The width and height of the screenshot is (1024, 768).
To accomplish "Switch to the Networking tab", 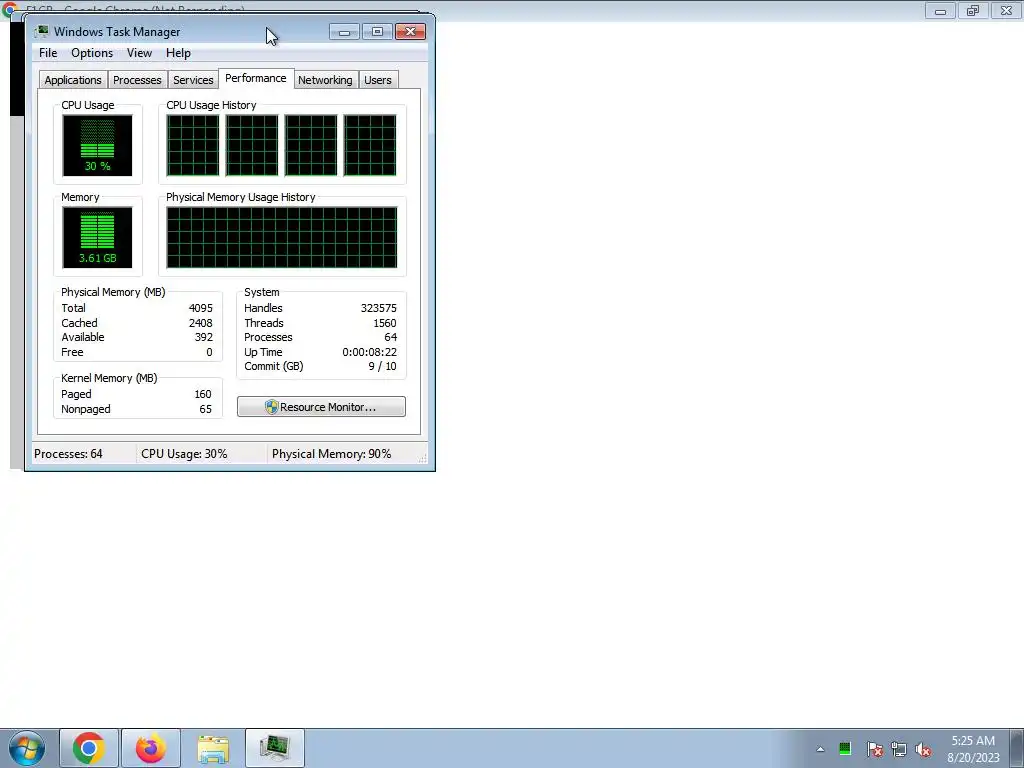I will [x=325, y=80].
